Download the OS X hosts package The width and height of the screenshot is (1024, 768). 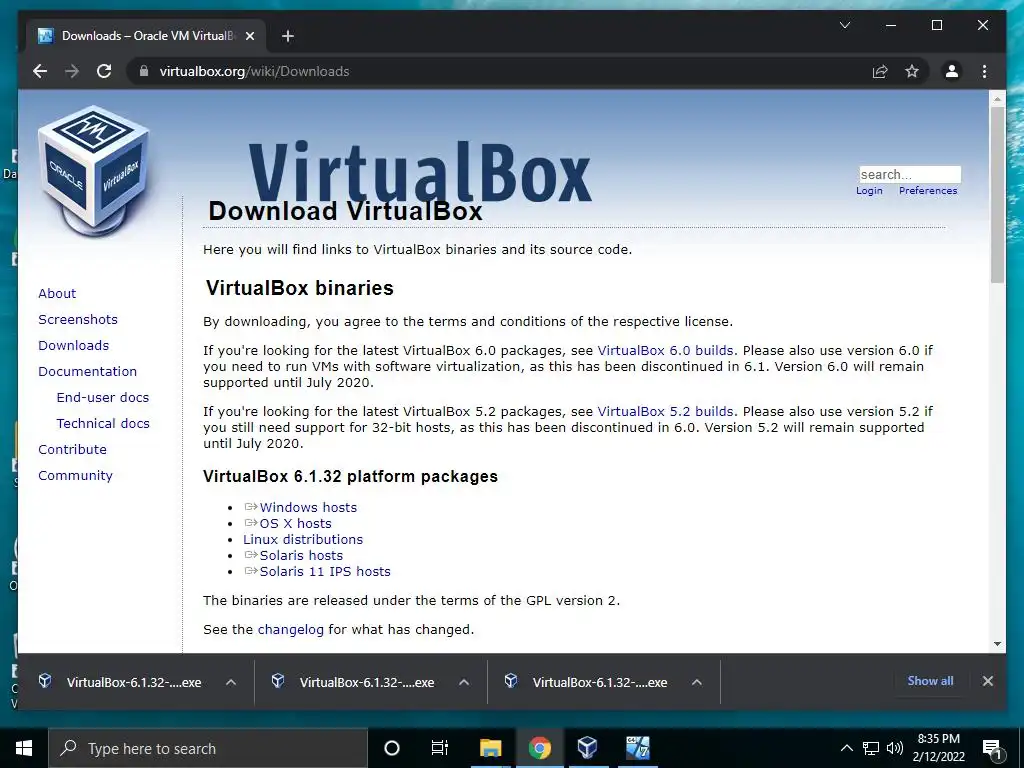[x=295, y=524]
